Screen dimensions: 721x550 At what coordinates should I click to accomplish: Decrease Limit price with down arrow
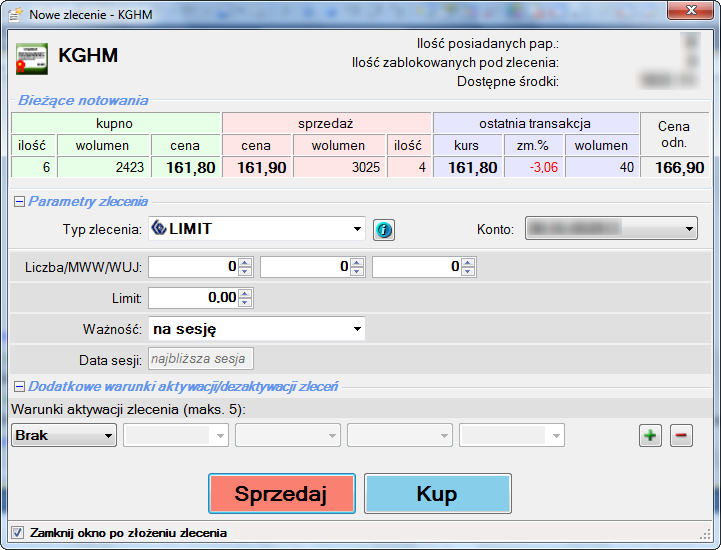[245, 303]
